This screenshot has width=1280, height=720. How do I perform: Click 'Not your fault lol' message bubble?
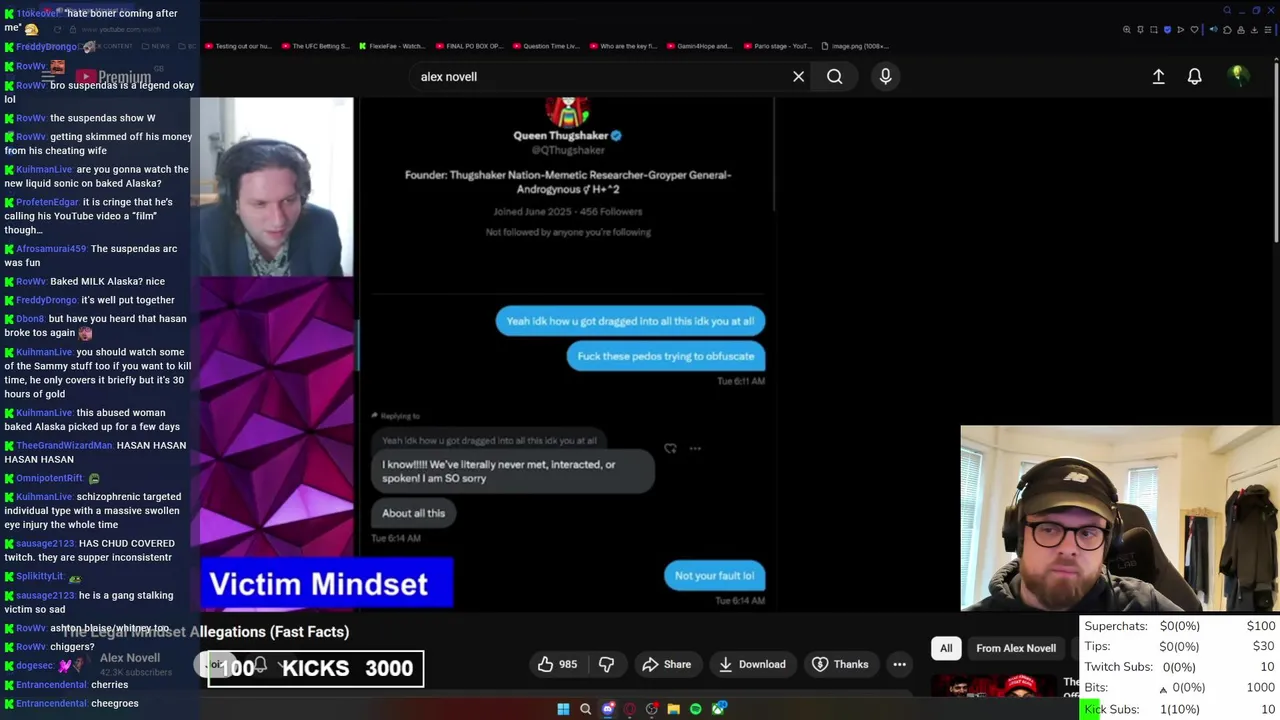pos(714,575)
